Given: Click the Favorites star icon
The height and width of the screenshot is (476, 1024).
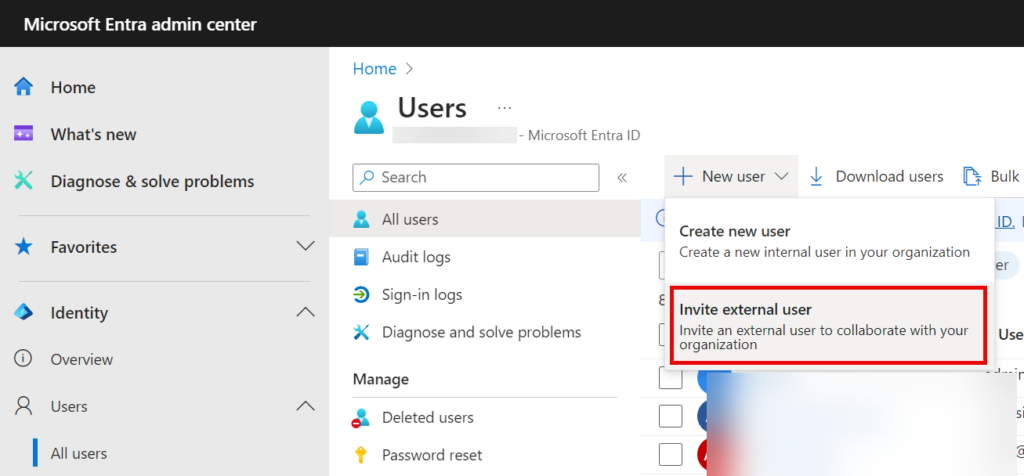Looking at the screenshot, I should [24, 247].
